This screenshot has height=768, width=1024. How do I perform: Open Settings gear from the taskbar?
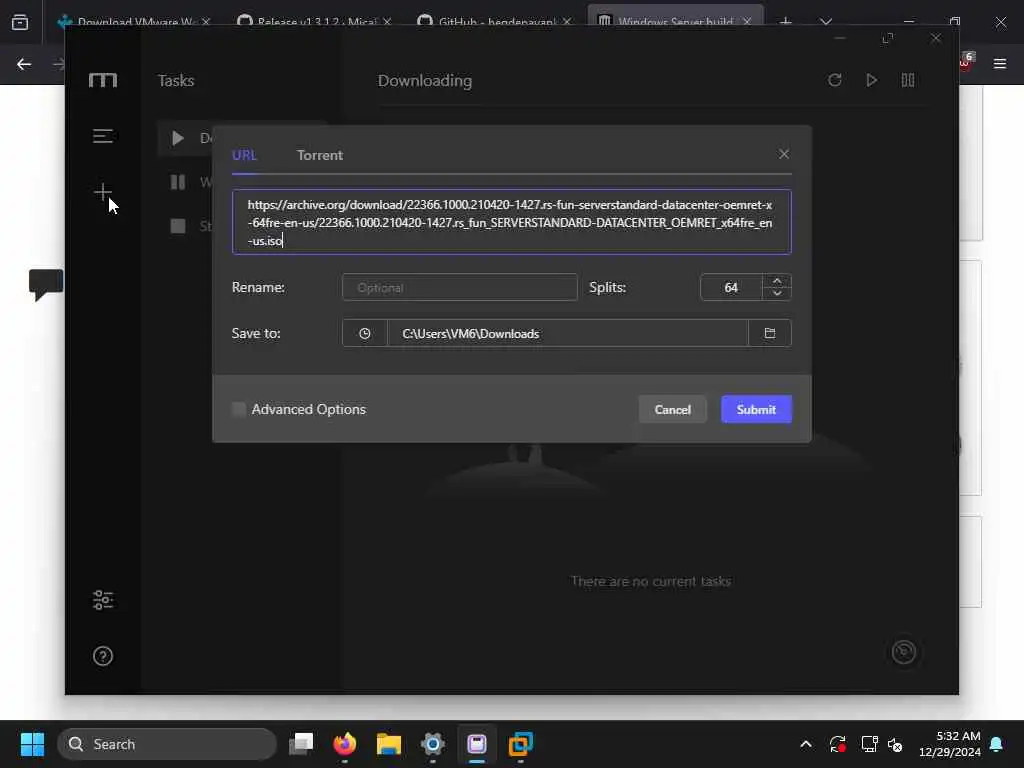[432, 744]
